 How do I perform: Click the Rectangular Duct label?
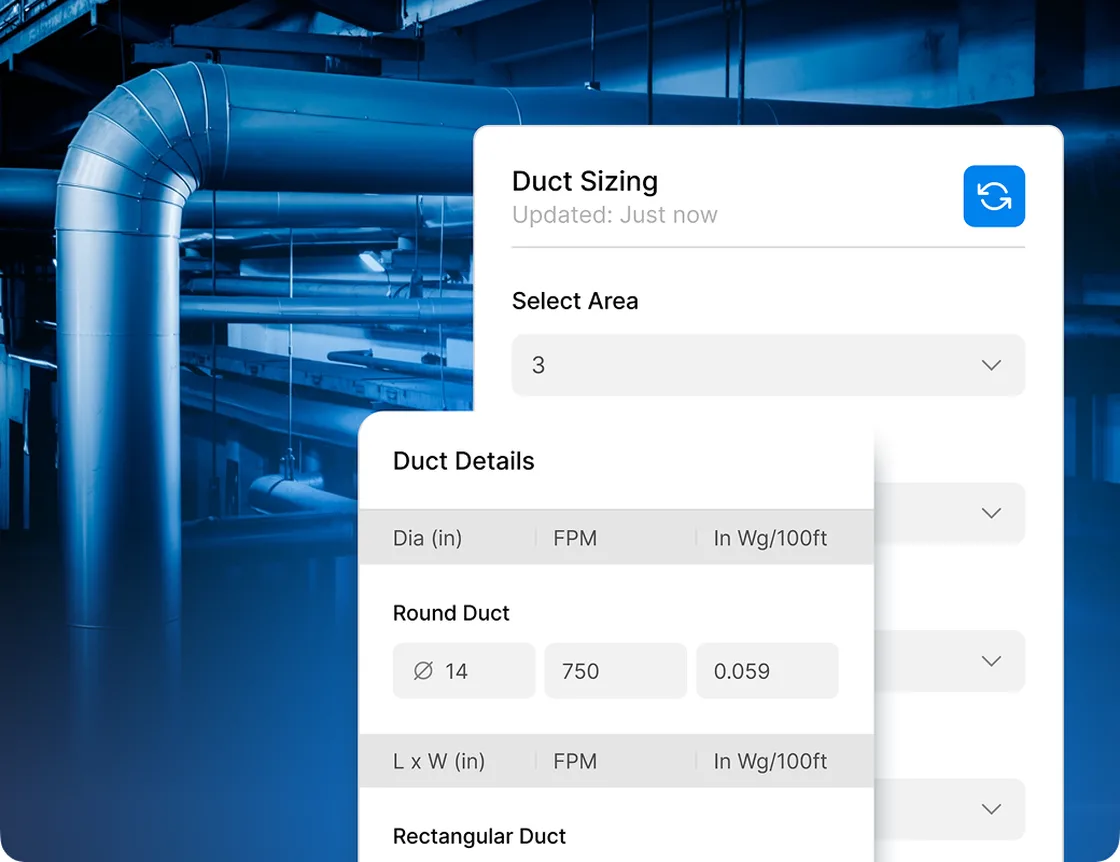[x=479, y=836]
